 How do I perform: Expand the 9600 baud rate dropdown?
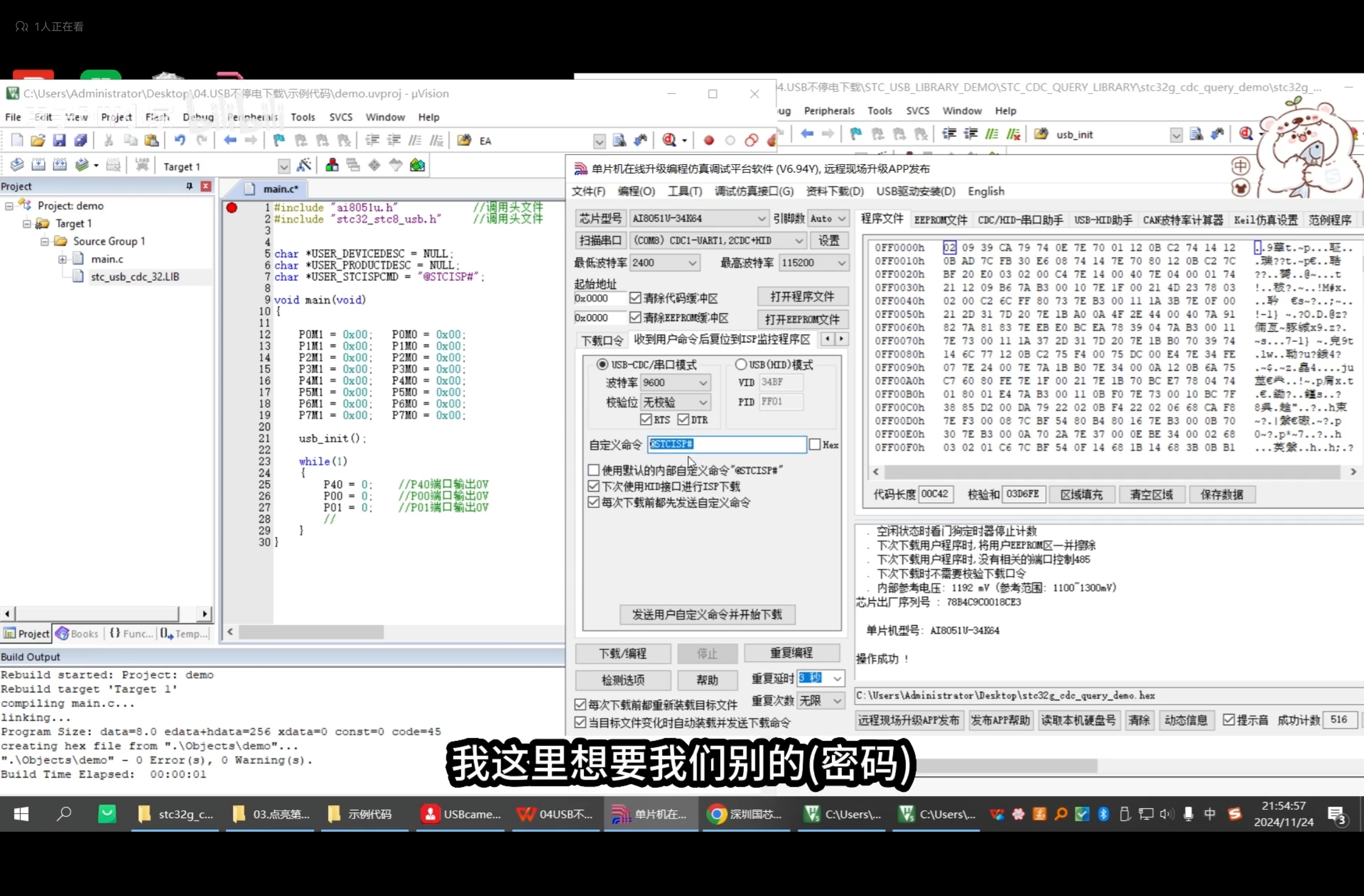pos(702,383)
